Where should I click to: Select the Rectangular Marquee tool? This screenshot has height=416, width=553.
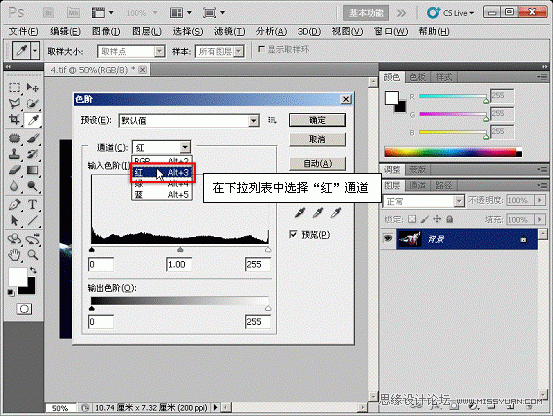(x=14, y=87)
